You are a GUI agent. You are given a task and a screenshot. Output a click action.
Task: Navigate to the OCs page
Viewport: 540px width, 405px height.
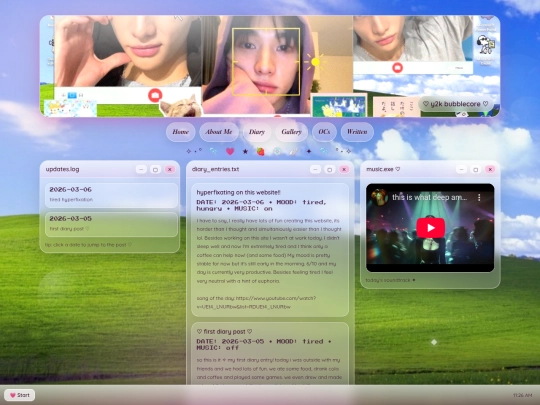pos(324,132)
